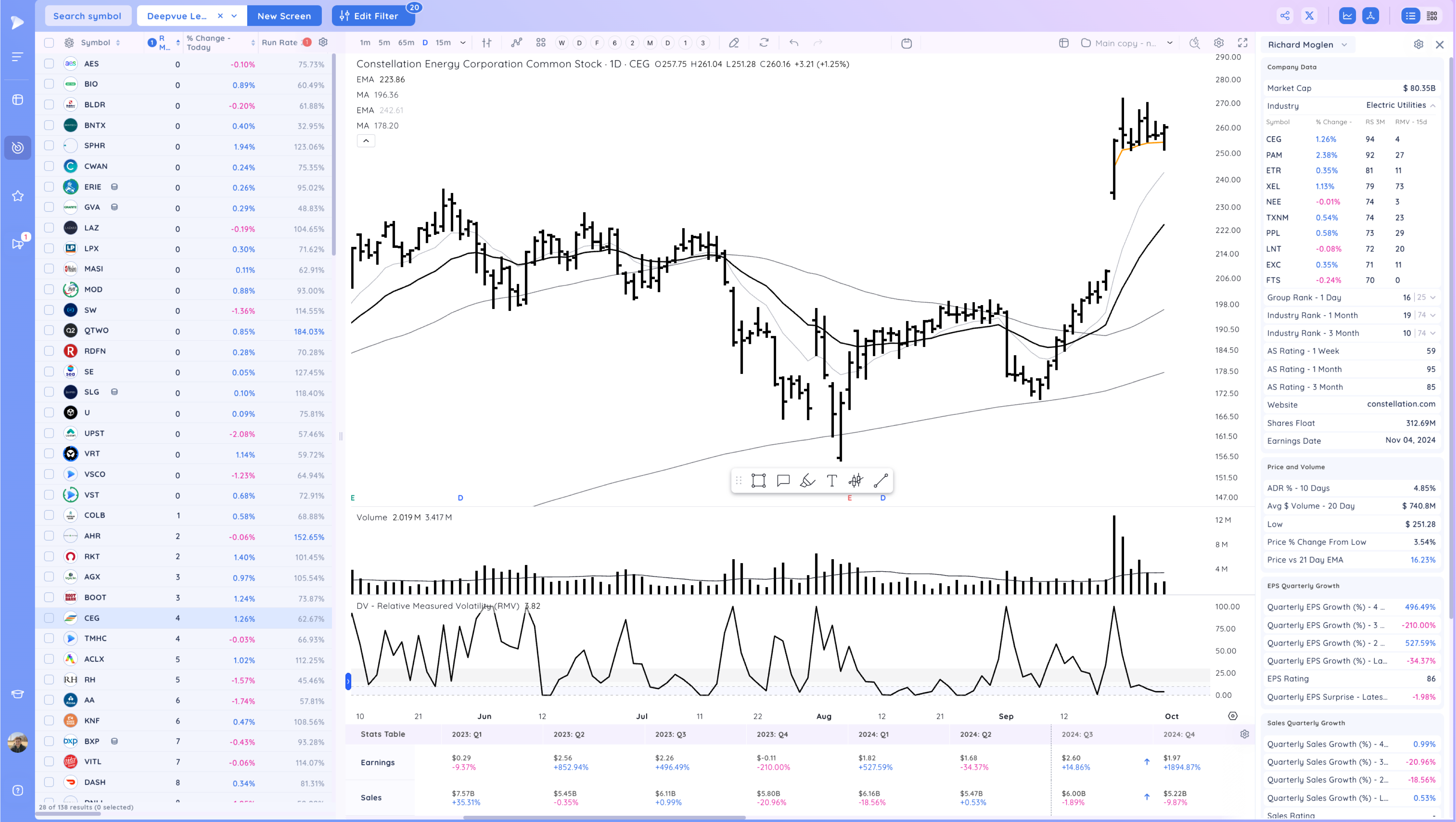Viewport: 1456px width, 822px height.
Task: Click the chart time axis settings icon
Action: 1233,716
